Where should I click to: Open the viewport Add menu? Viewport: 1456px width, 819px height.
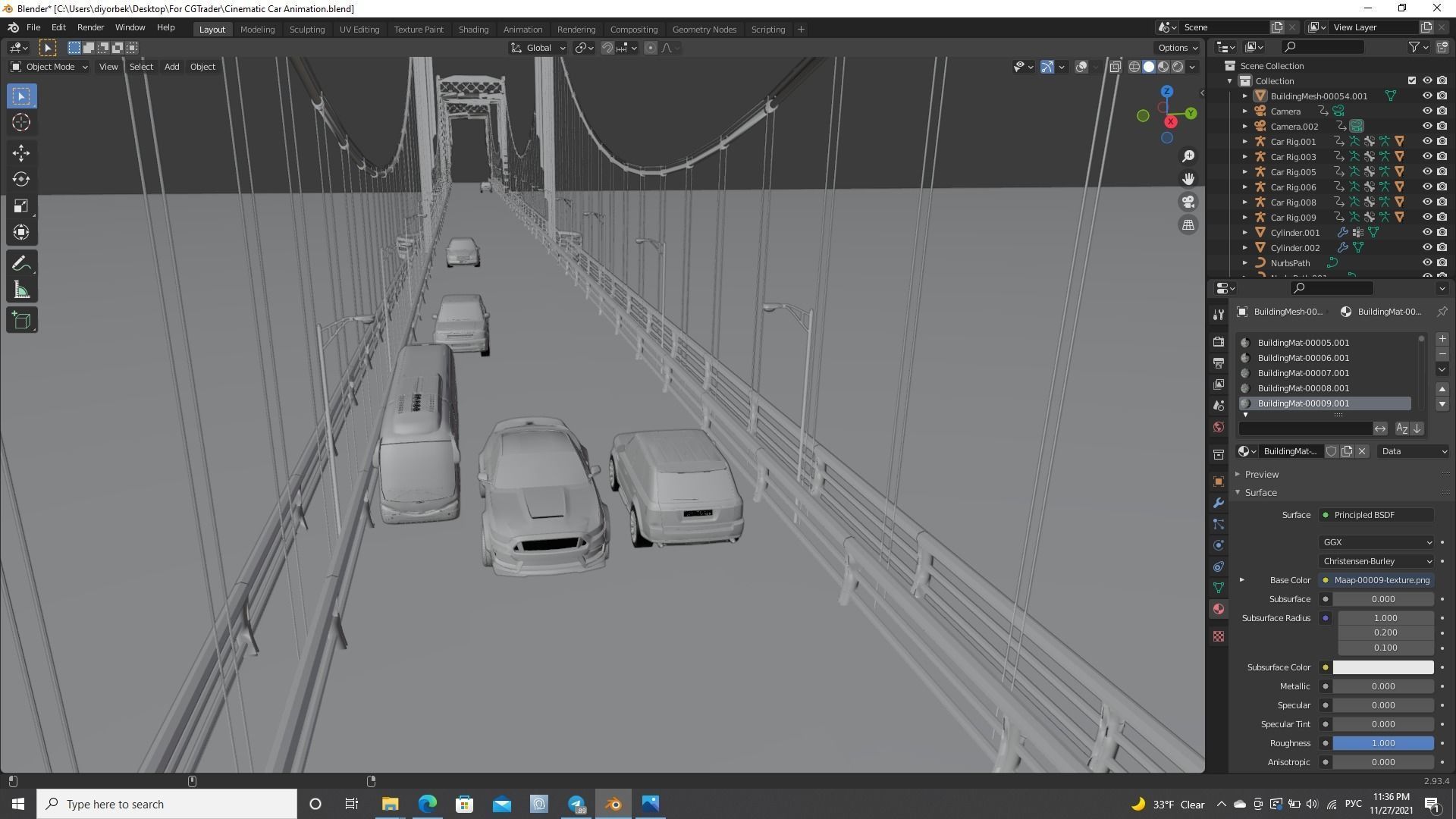(x=171, y=67)
